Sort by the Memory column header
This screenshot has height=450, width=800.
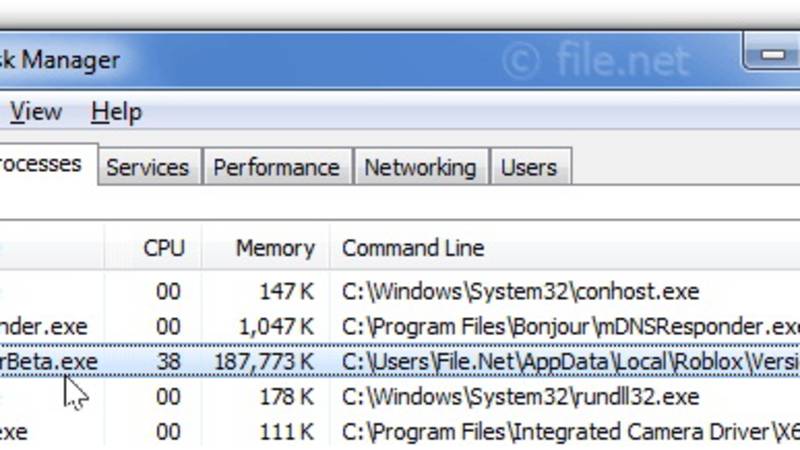coord(275,248)
